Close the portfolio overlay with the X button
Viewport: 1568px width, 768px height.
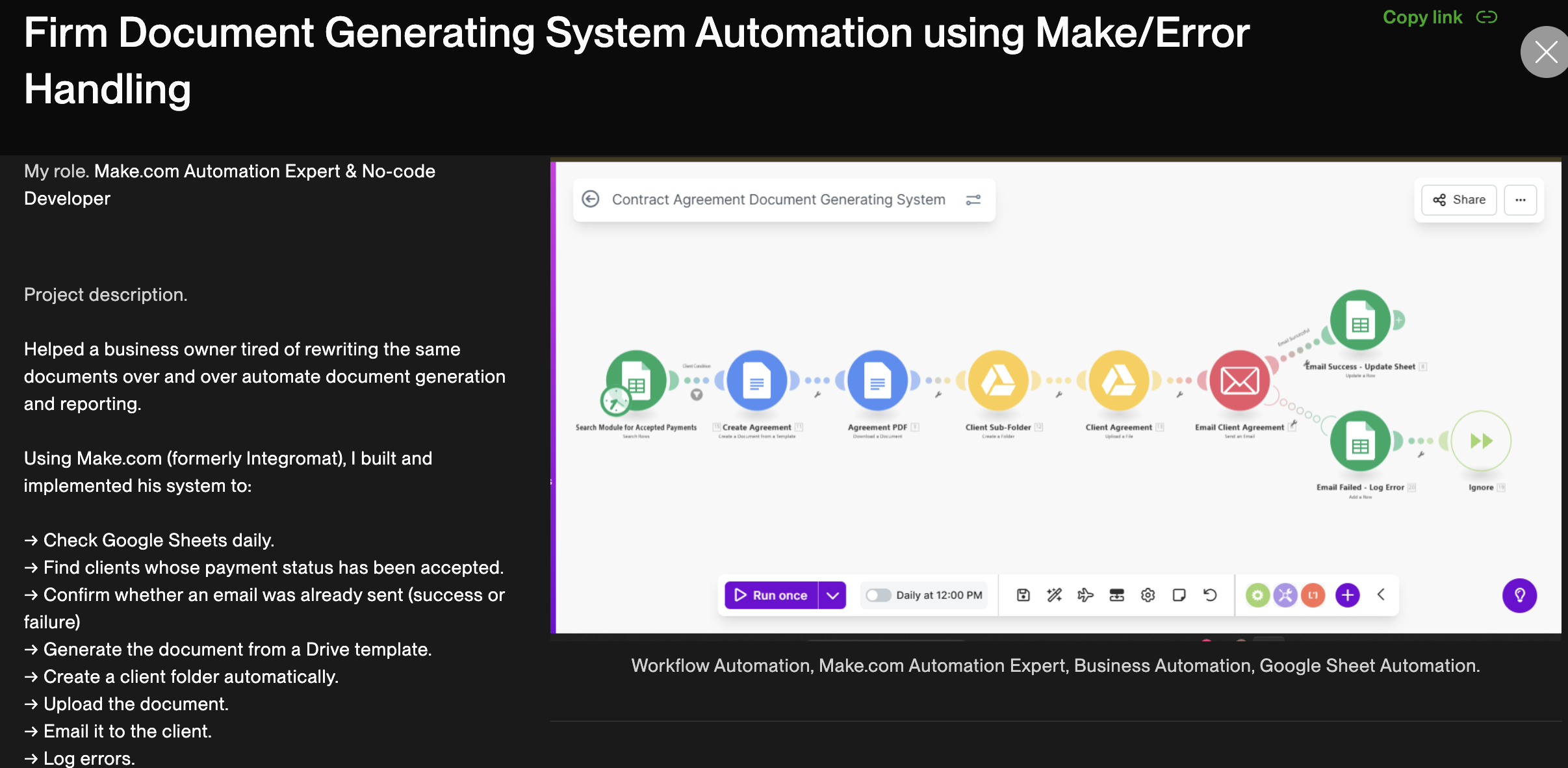click(1545, 52)
